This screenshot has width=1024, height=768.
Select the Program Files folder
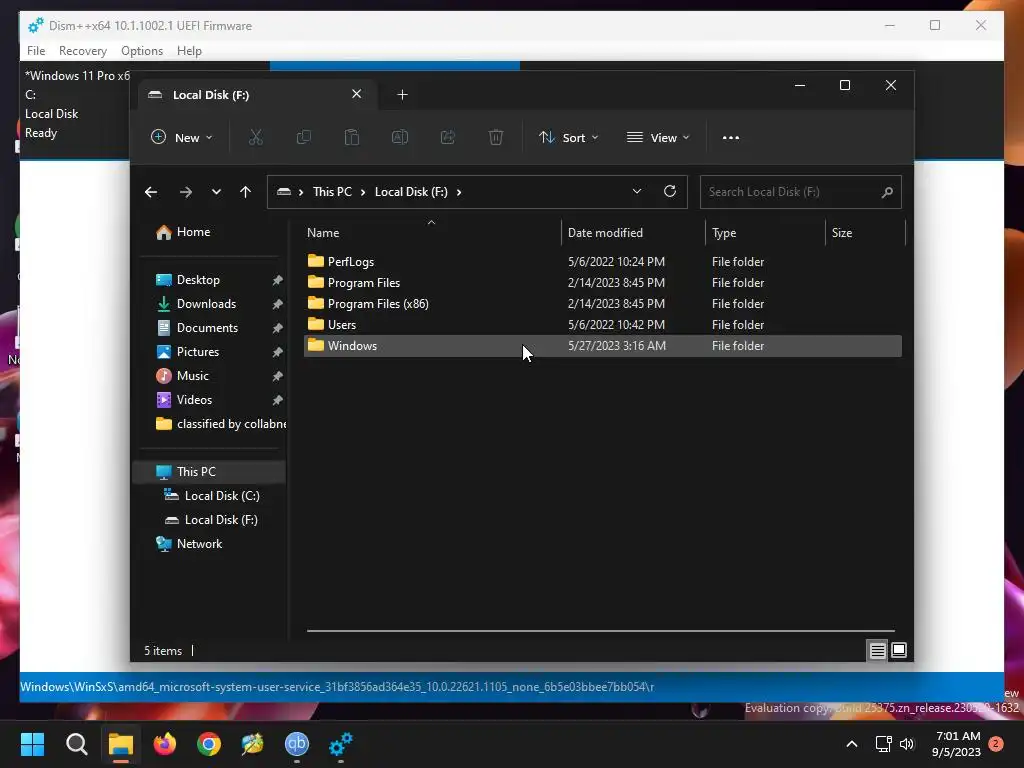(x=603, y=283)
